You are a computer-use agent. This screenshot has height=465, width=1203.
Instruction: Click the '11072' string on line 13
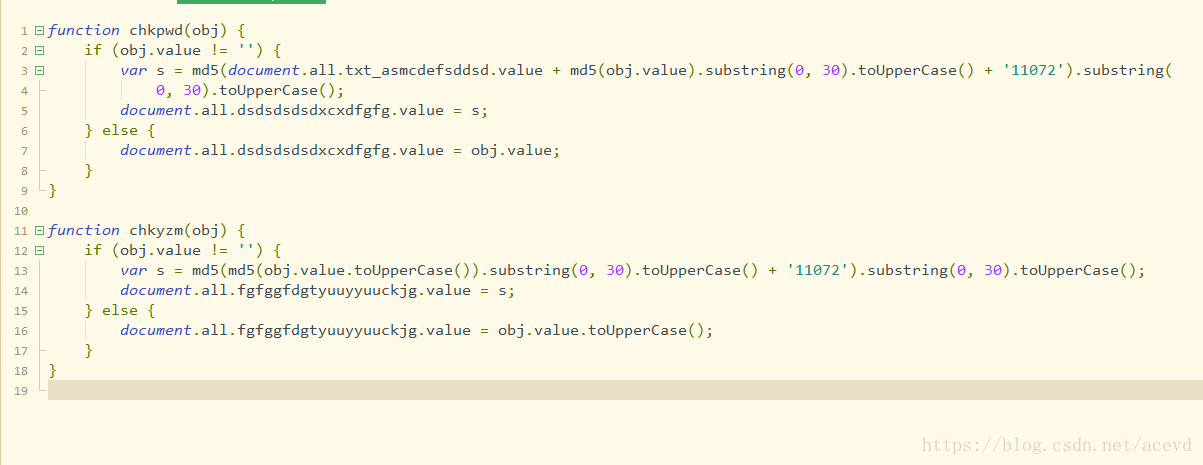coord(816,271)
